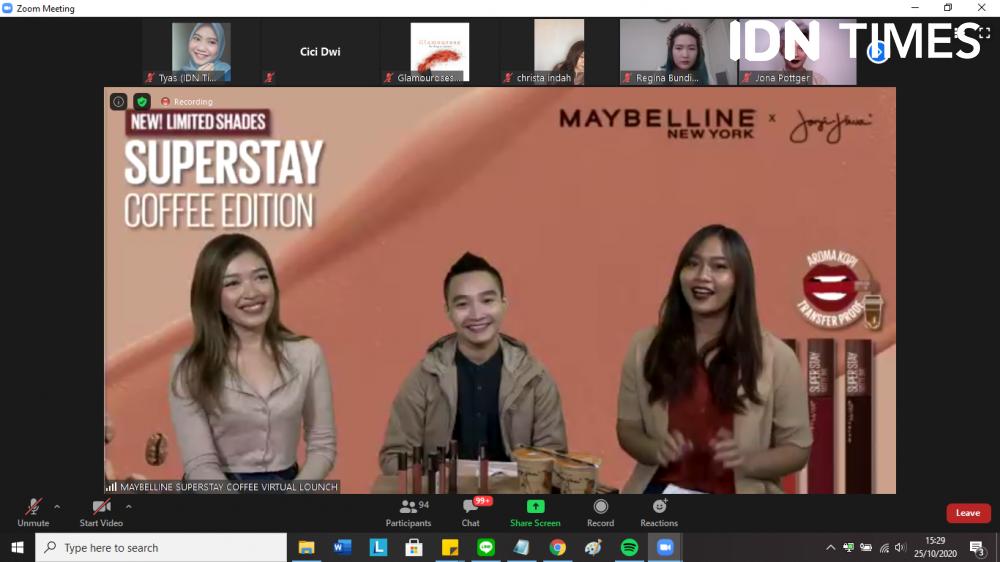This screenshot has height=562, width=1000.
Task: Open meeting information icon
Action: point(118,101)
